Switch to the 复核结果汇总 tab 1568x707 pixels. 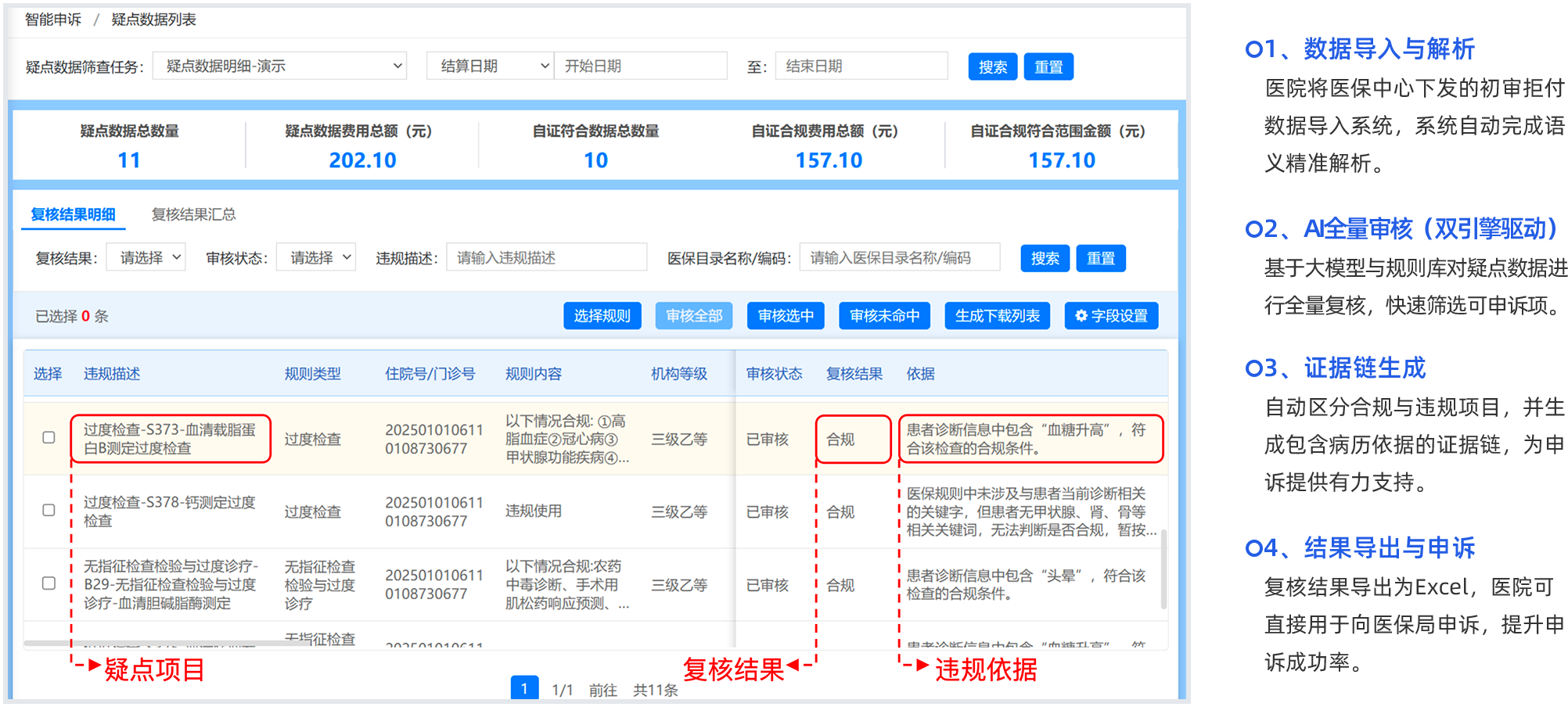click(x=193, y=214)
